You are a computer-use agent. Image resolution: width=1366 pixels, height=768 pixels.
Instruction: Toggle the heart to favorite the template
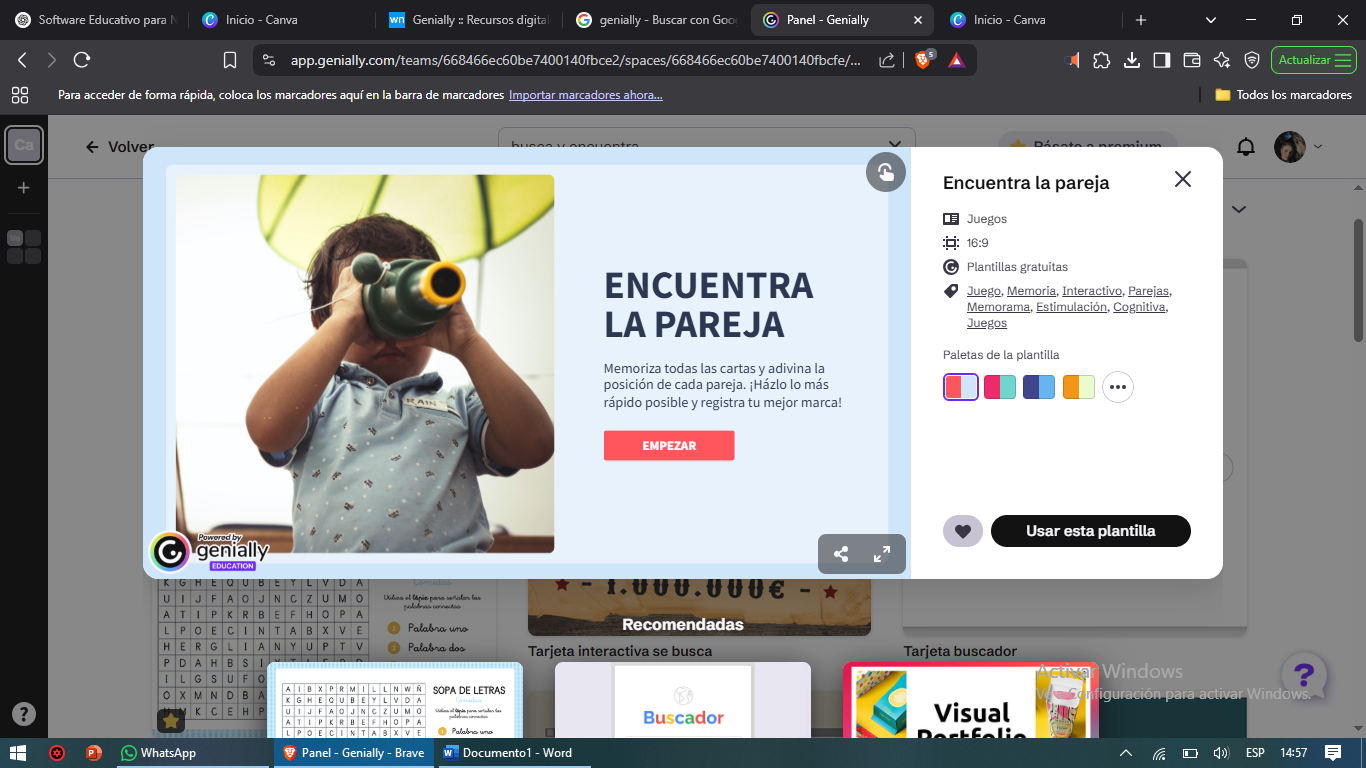point(962,531)
